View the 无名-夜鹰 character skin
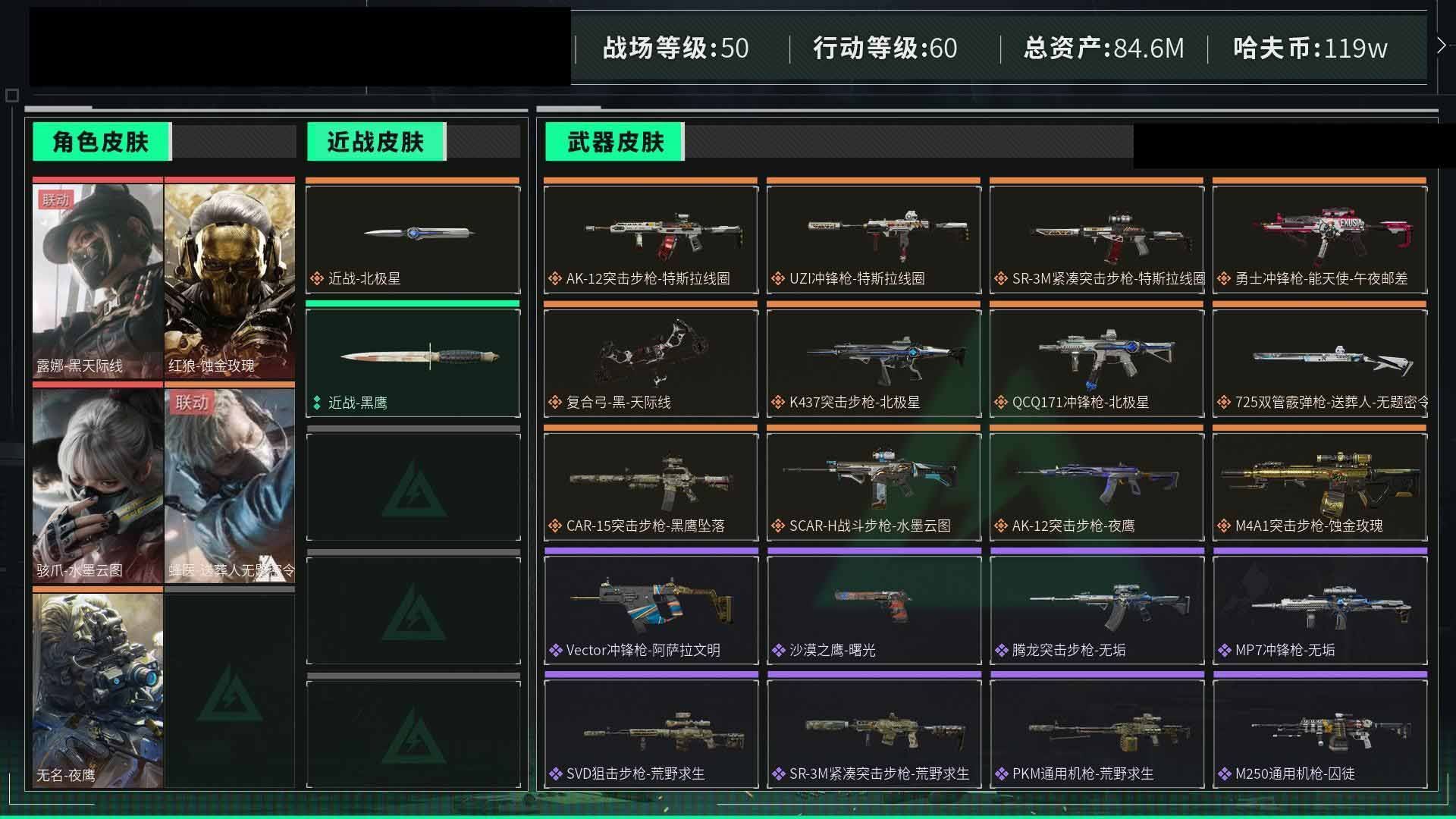1456x819 pixels. click(x=98, y=690)
